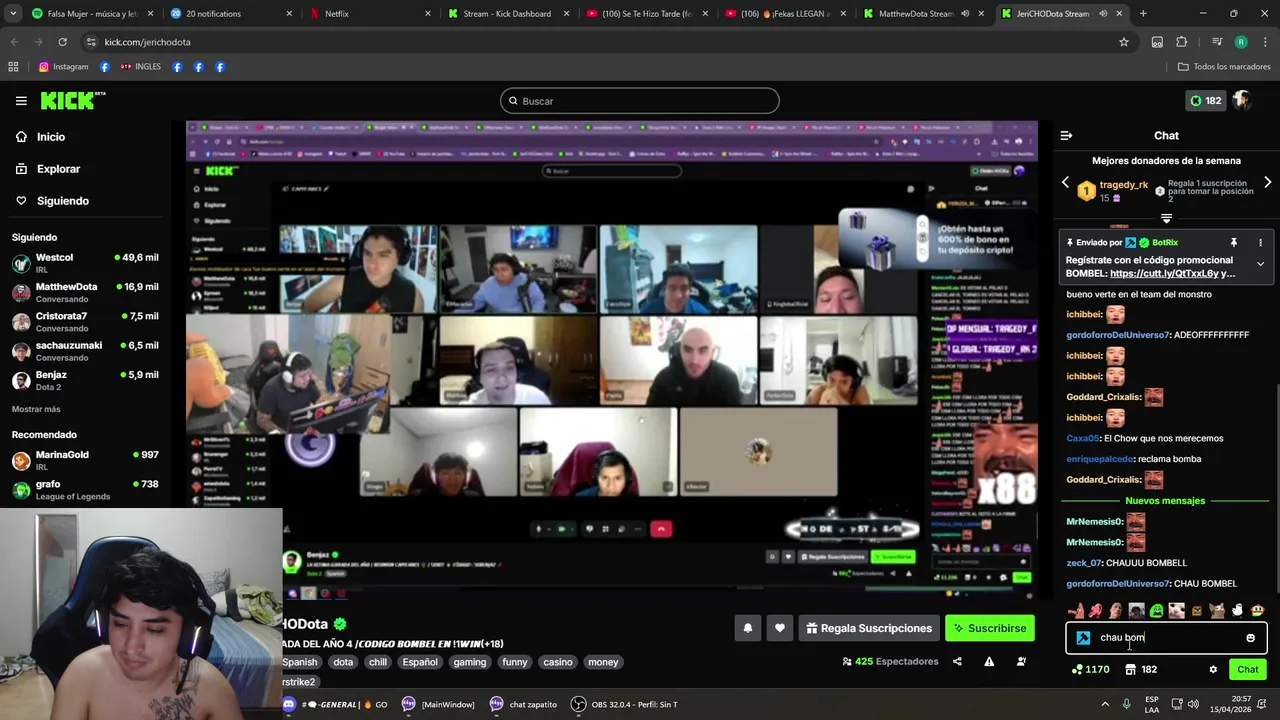Open the pinned message three-dot options

tap(1260, 243)
